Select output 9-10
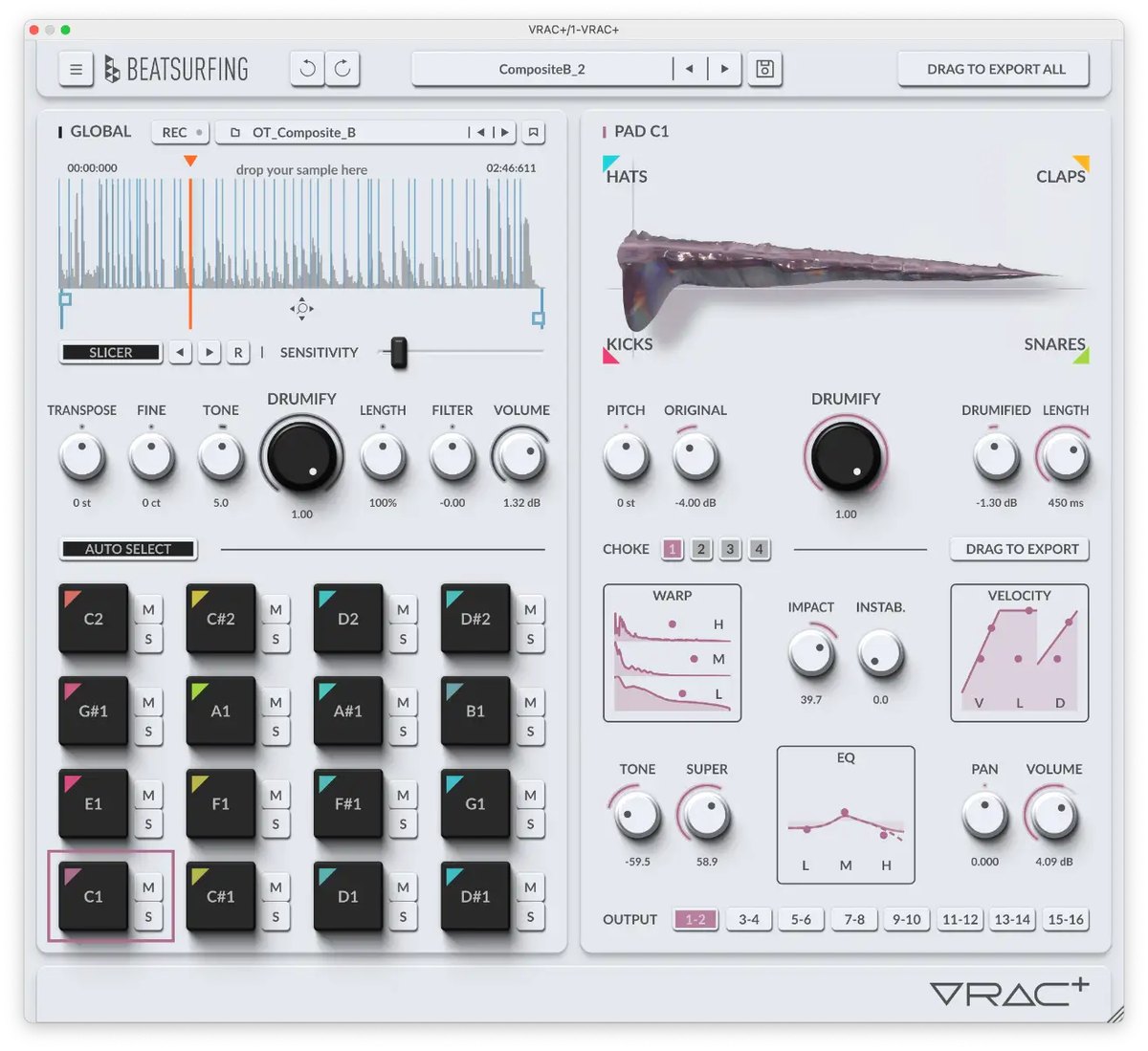This screenshot has height=1051, width=1148. click(907, 919)
